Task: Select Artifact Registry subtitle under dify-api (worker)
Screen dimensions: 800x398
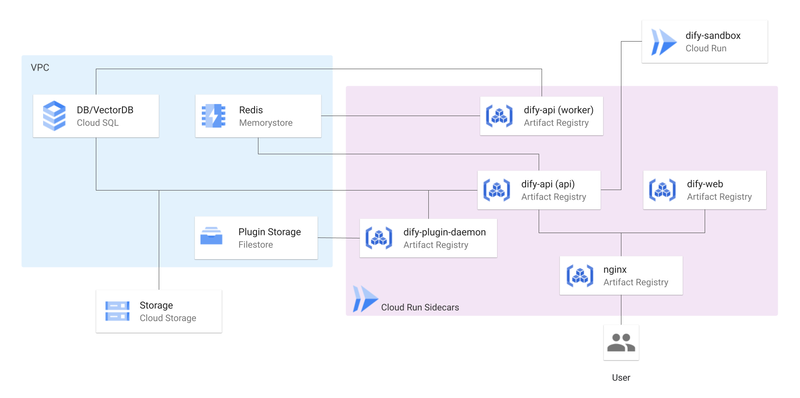Action: pos(556,123)
